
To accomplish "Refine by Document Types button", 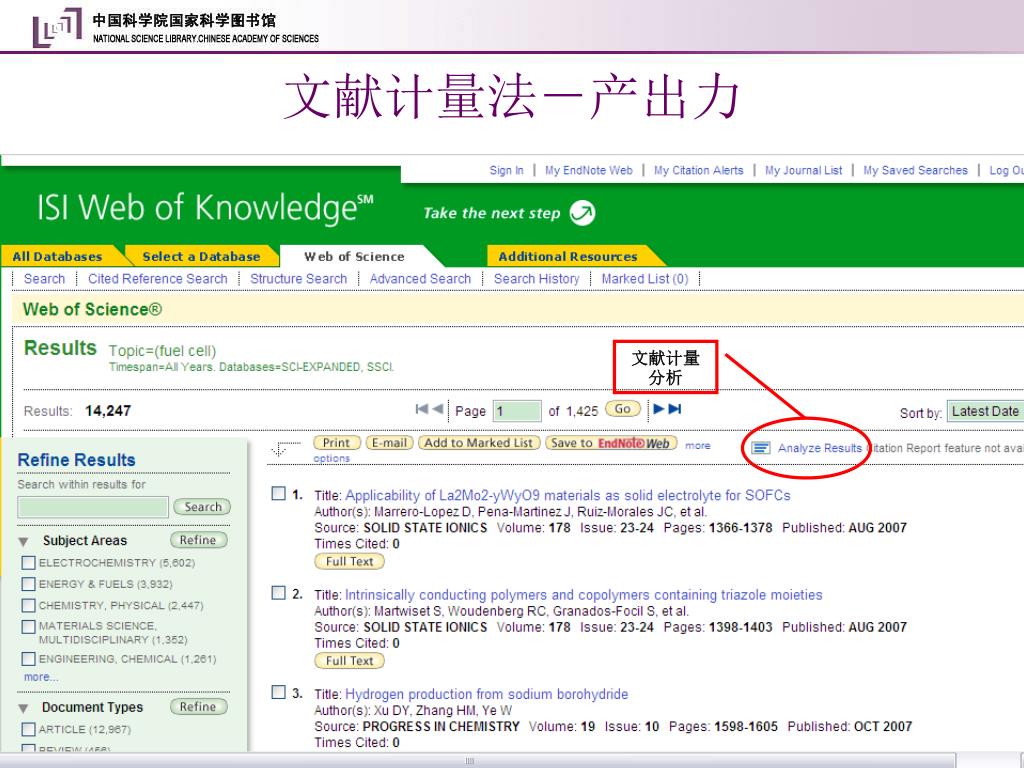I will pyautogui.click(x=199, y=707).
